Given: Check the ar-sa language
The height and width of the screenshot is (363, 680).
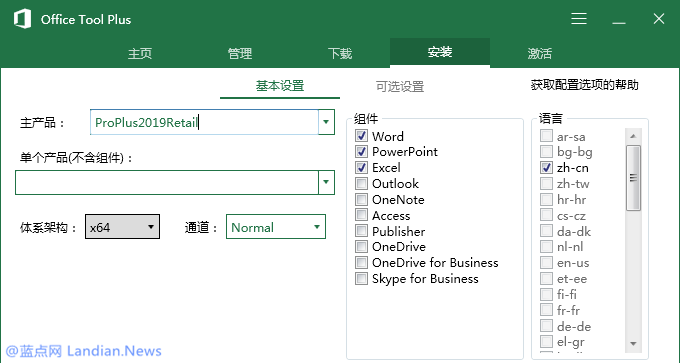Looking at the screenshot, I should click(x=546, y=136).
